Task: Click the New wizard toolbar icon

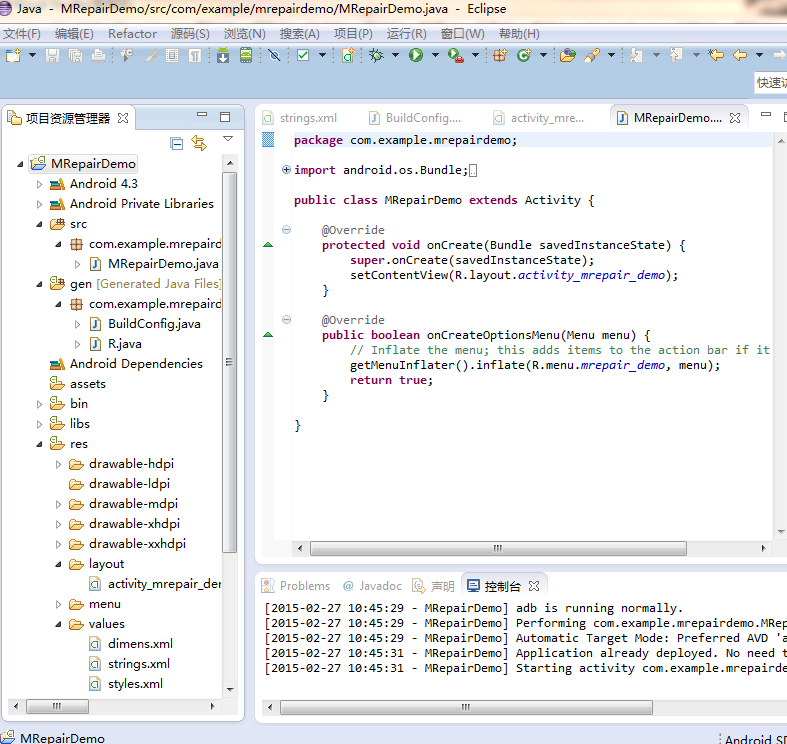Action: pos(13,55)
